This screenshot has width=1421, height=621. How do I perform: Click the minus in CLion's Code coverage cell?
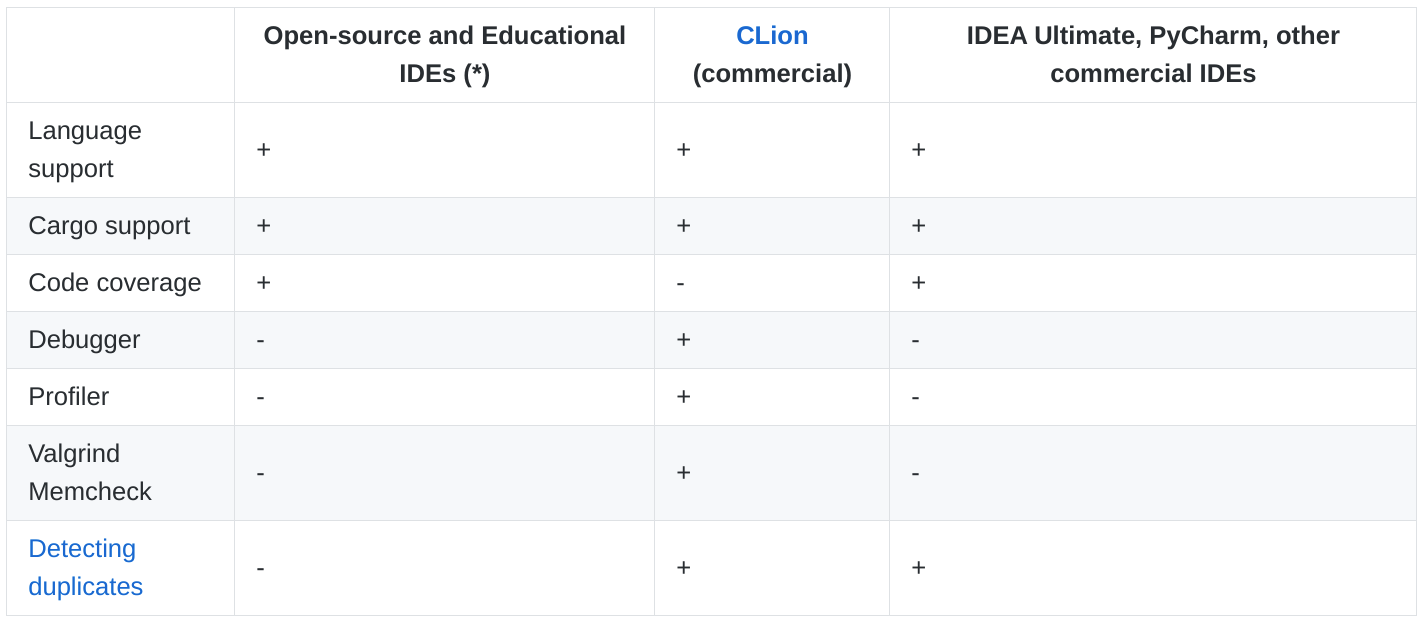coord(681,284)
